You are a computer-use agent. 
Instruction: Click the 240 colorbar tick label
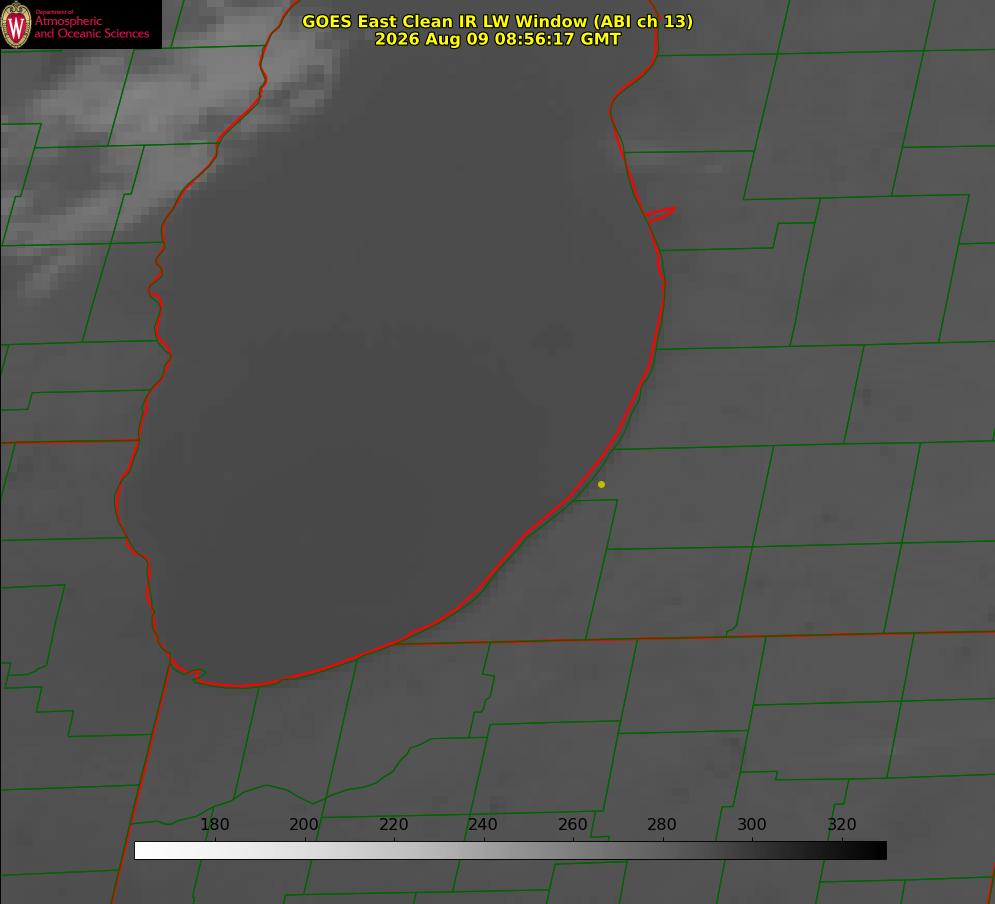click(483, 824)
